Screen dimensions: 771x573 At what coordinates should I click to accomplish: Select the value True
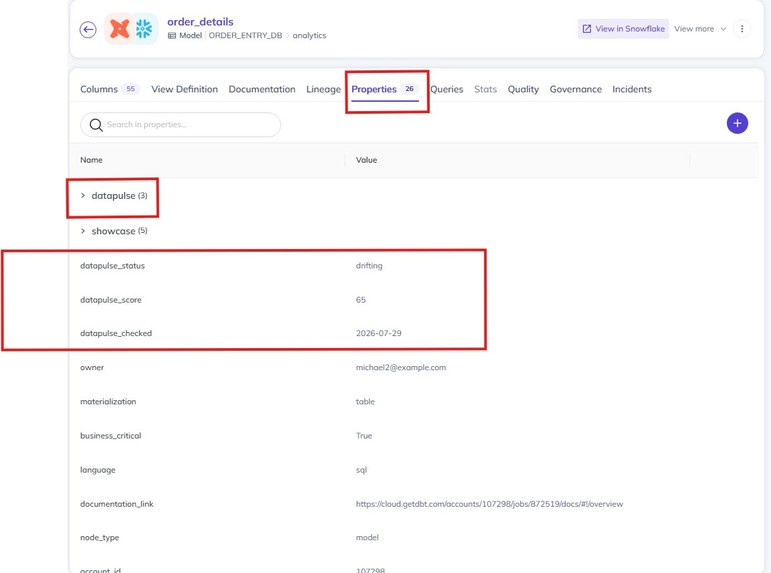[x=364, y=436]
